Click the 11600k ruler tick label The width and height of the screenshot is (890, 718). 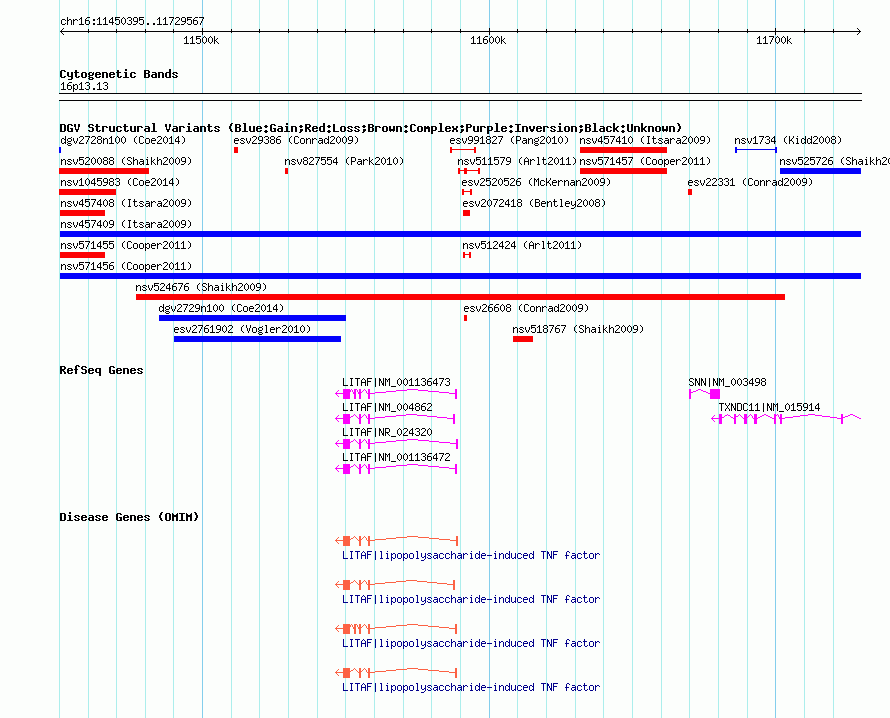tap(488, 40)
